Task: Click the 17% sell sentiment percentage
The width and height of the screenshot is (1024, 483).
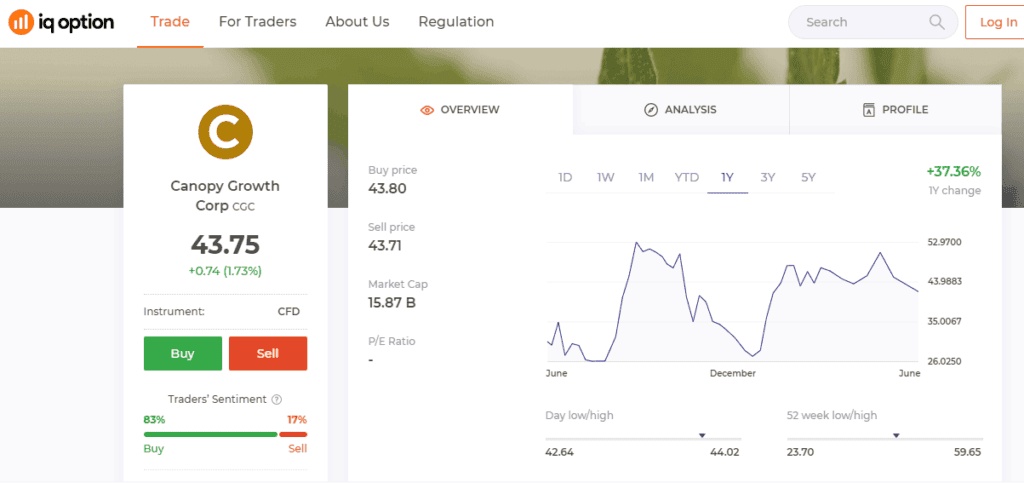Action: click(x=297, y=420)
